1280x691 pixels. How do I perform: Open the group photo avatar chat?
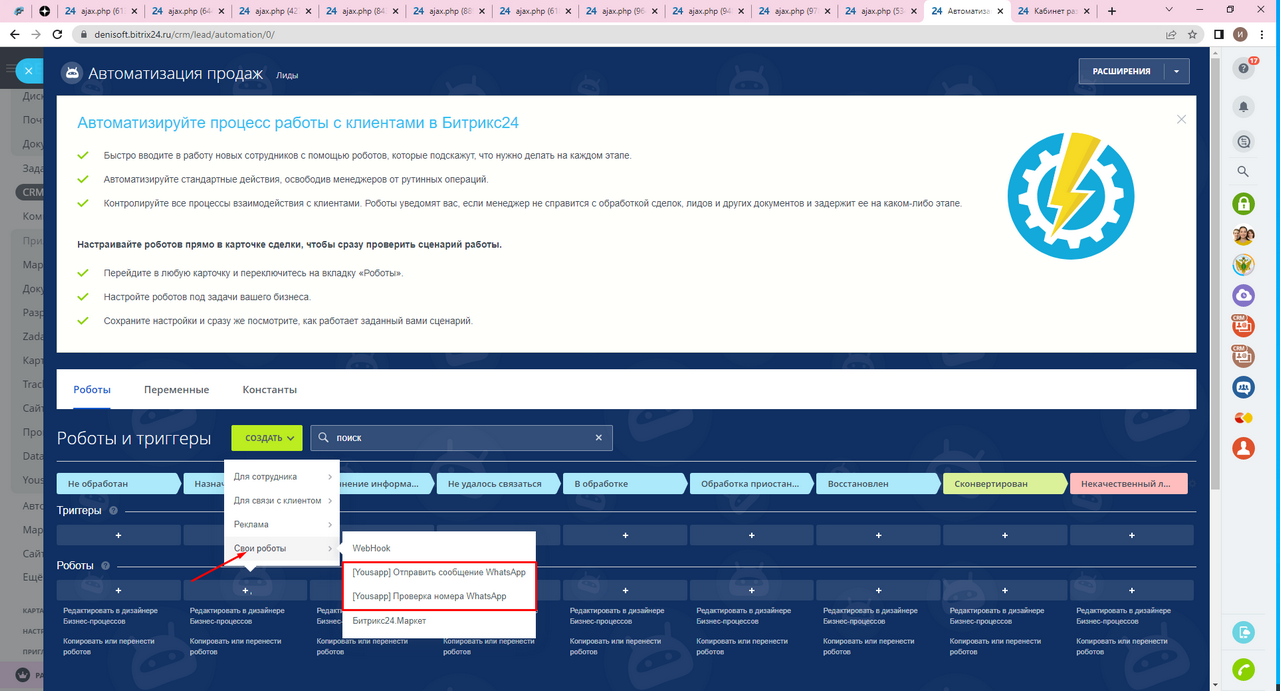[x=1244, y=235]
